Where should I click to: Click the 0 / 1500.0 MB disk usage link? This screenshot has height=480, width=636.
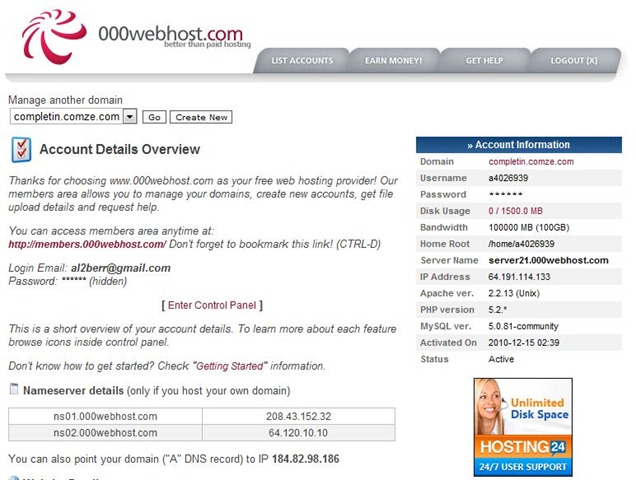pos(515,211)
